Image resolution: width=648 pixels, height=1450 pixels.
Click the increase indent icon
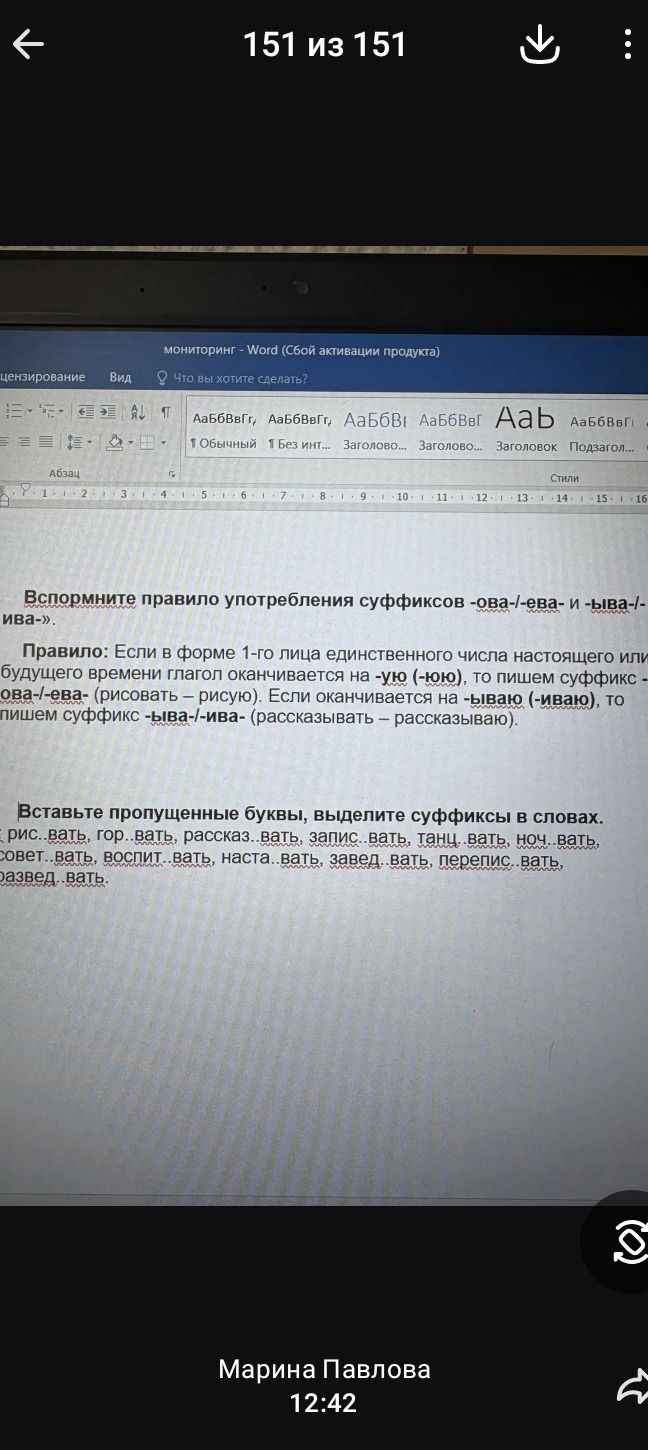coord(107,412)
